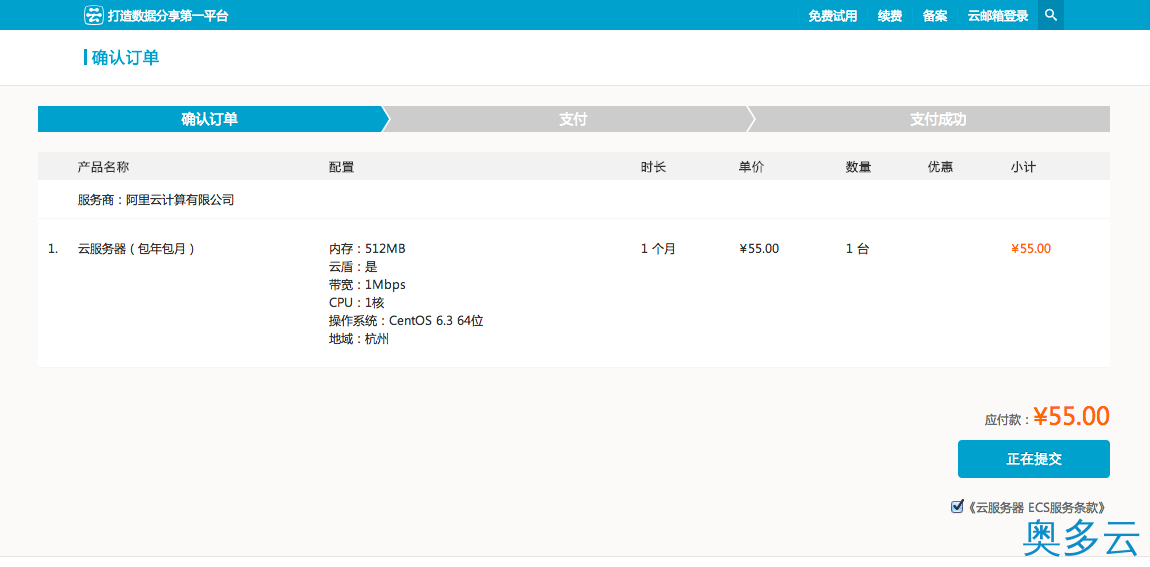Screen dimensions: 1150x567
Task: Open 云邮箱登录 in the top navigation
Action: tap(997, 16)
